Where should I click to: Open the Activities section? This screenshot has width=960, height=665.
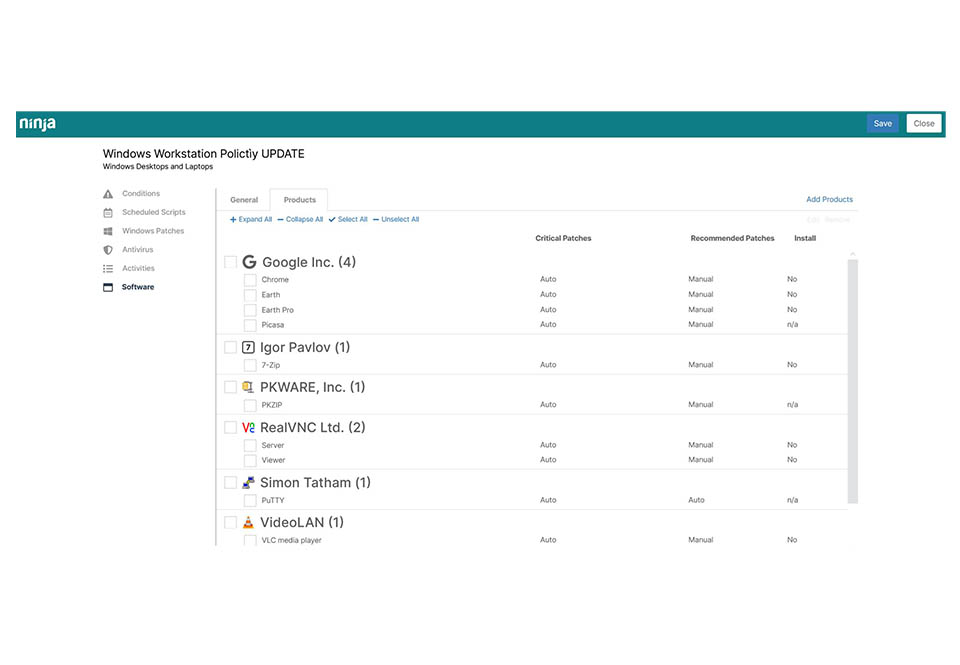click(138, 269)
